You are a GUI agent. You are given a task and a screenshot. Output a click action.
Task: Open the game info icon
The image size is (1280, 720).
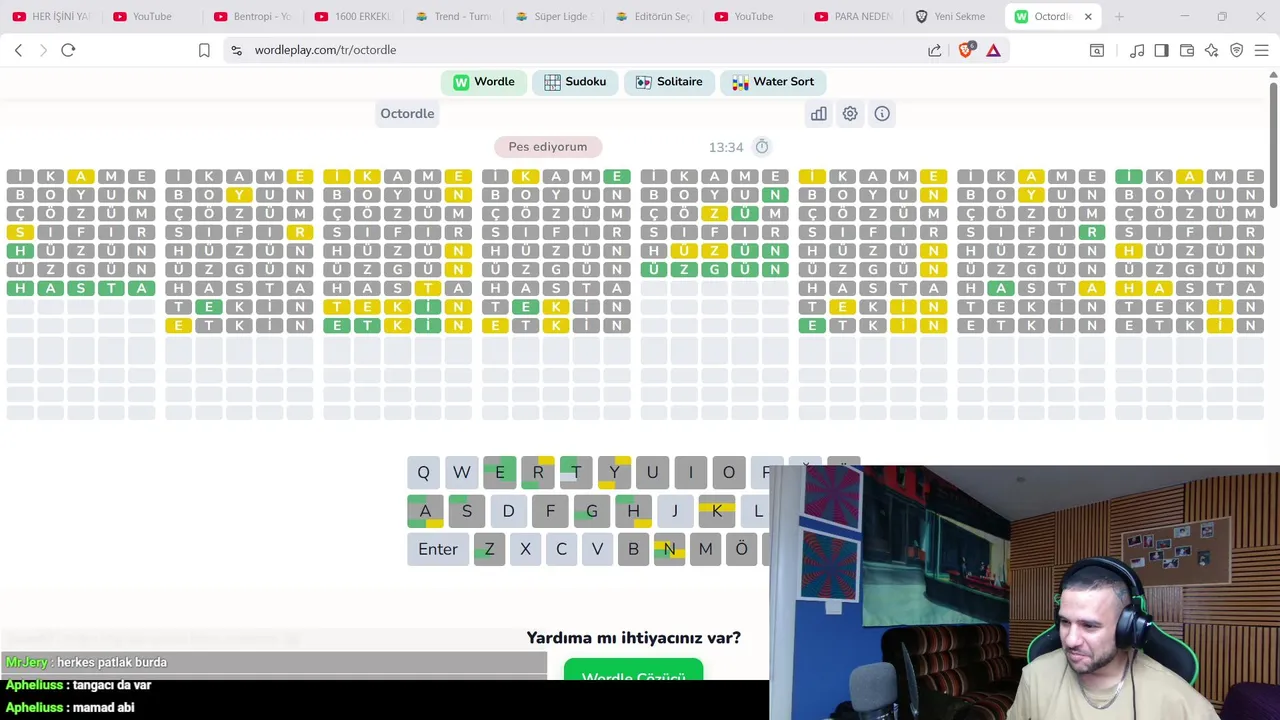[882, 114]
